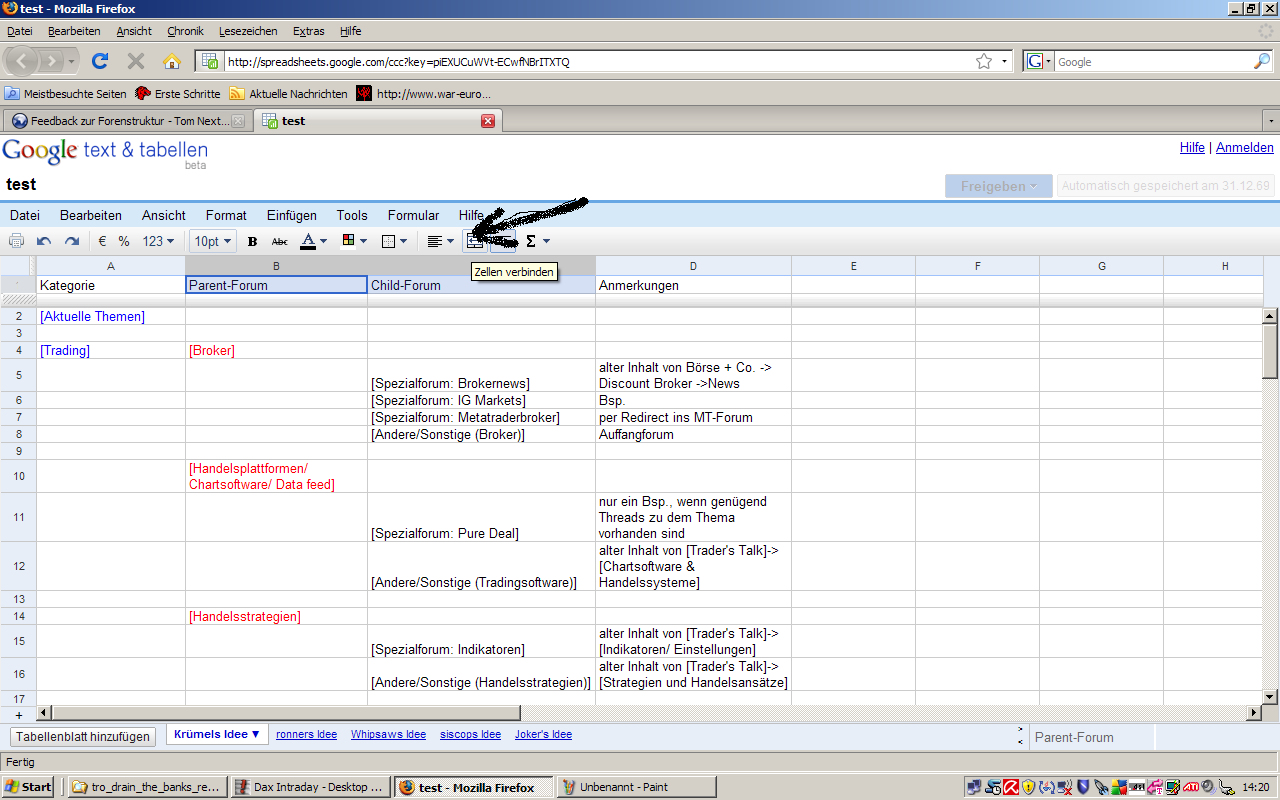The width and height of the screenshot is (1280, 800).
Task: Click the Hilfe link at top right
Action: click(1192, 147)
